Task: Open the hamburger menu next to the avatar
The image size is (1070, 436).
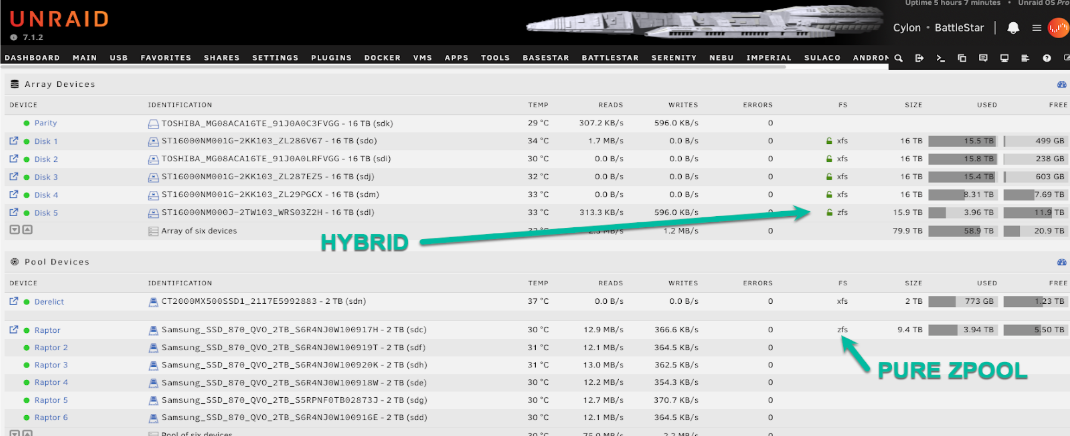Action: [1036, 28]
